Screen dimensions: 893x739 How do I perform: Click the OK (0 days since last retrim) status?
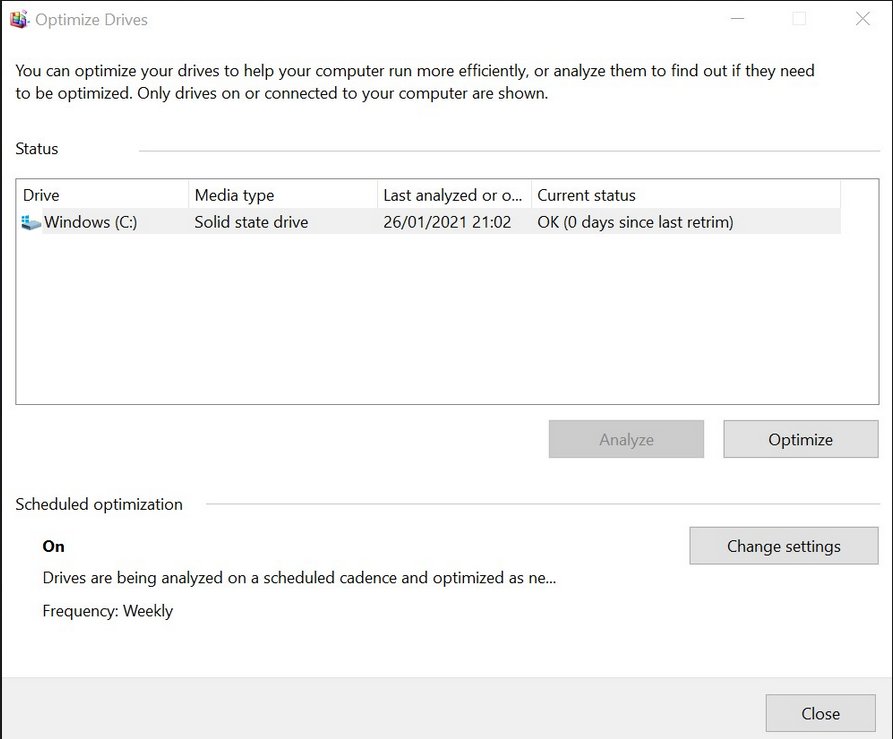(x=635, y=222)
